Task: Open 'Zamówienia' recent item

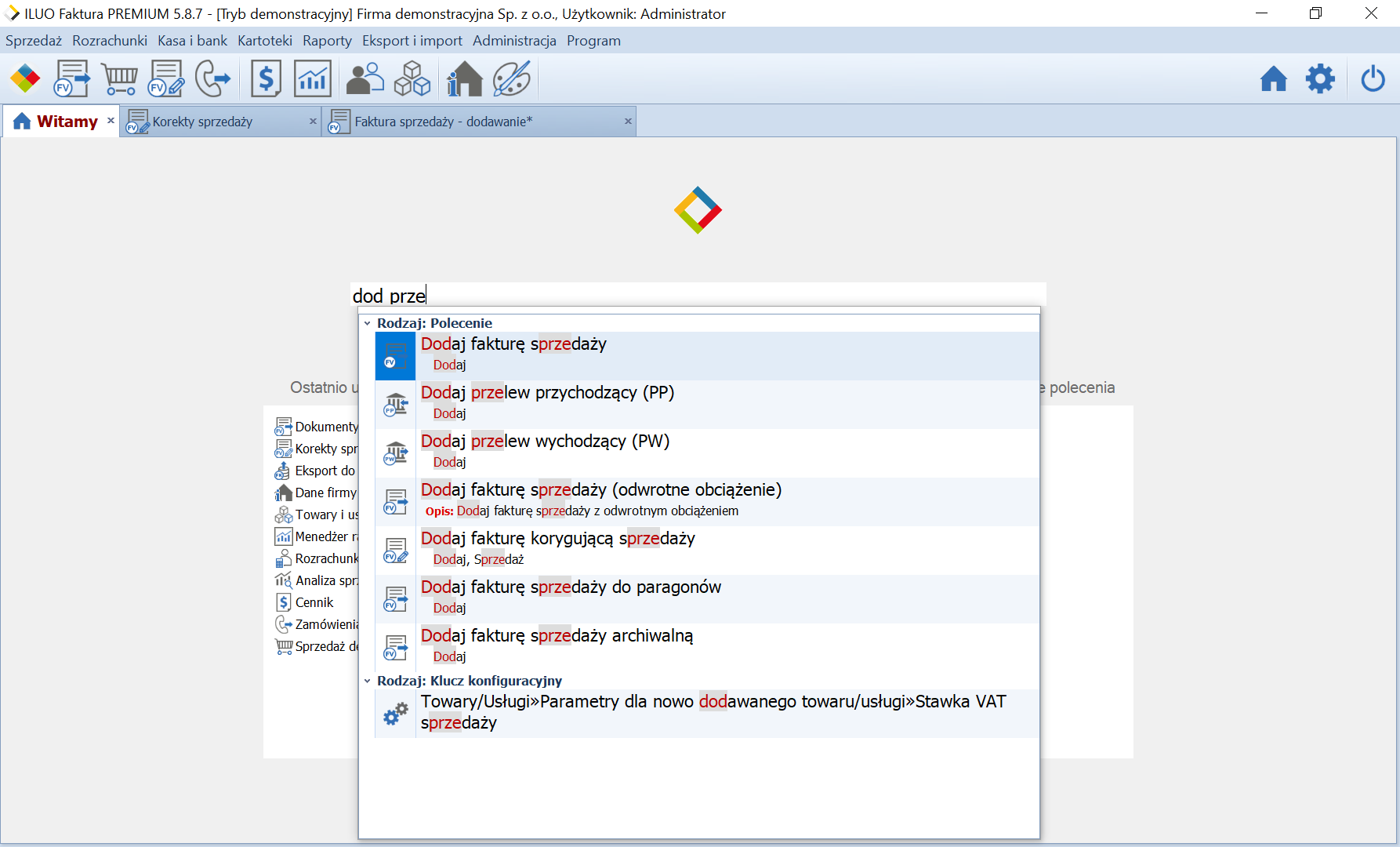Action: (x=317, y=624)
